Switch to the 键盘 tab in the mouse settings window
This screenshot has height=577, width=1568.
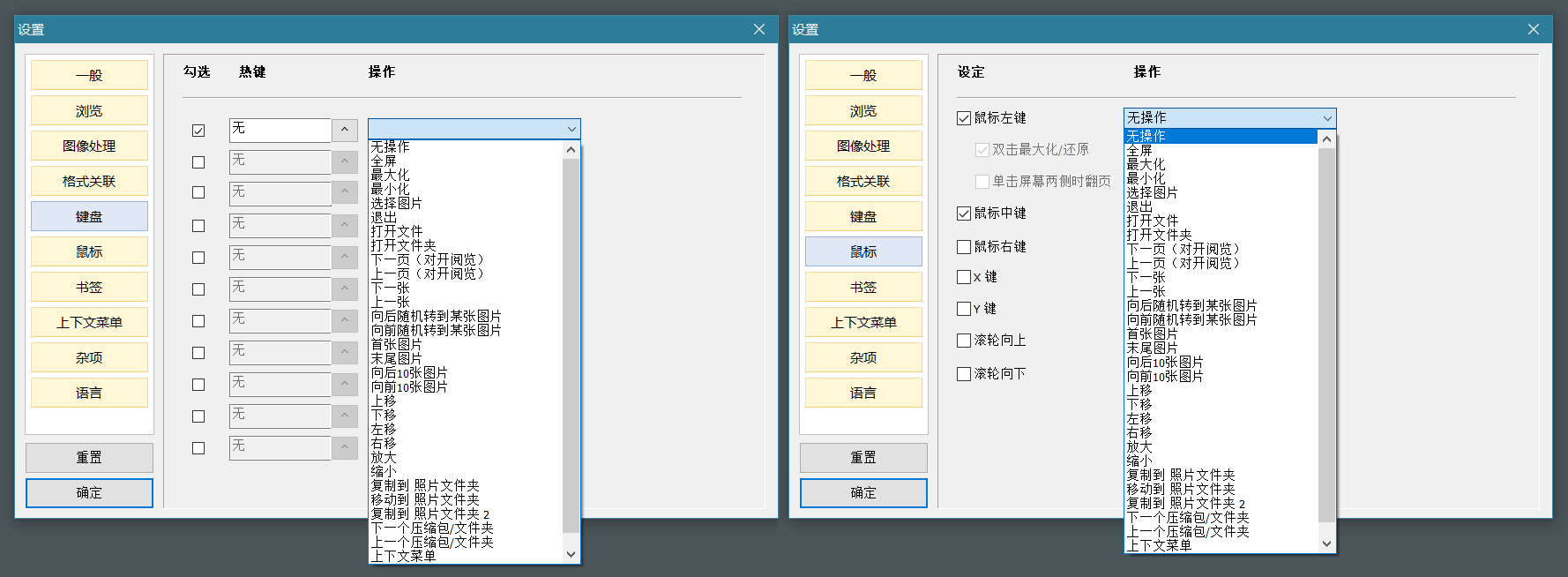(863, 216)
